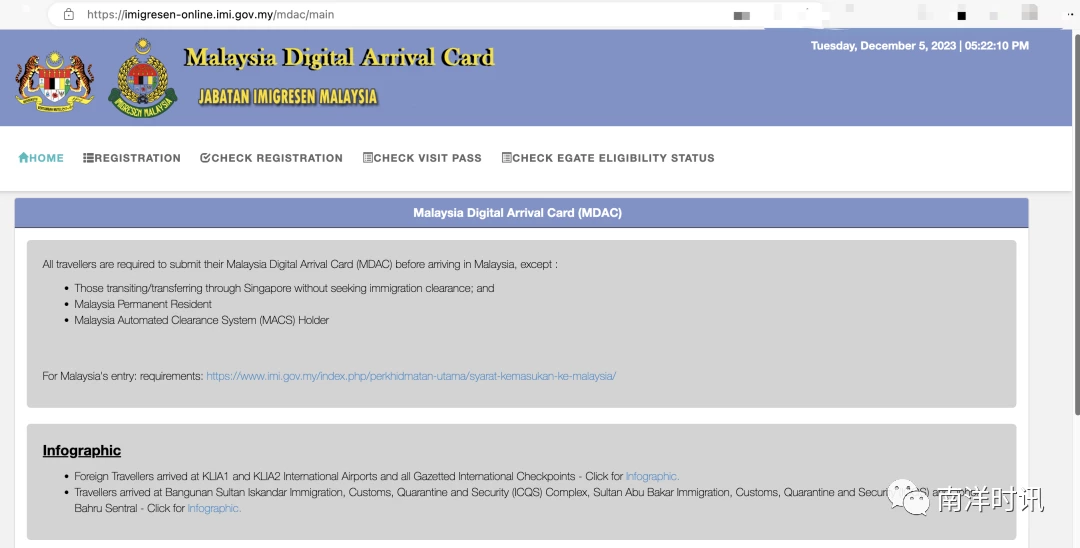The width and height of the screenshot is (1080, 548).
Task: Click the Malaysia Digital Arrival Card banner title
Action: point(339,57)
